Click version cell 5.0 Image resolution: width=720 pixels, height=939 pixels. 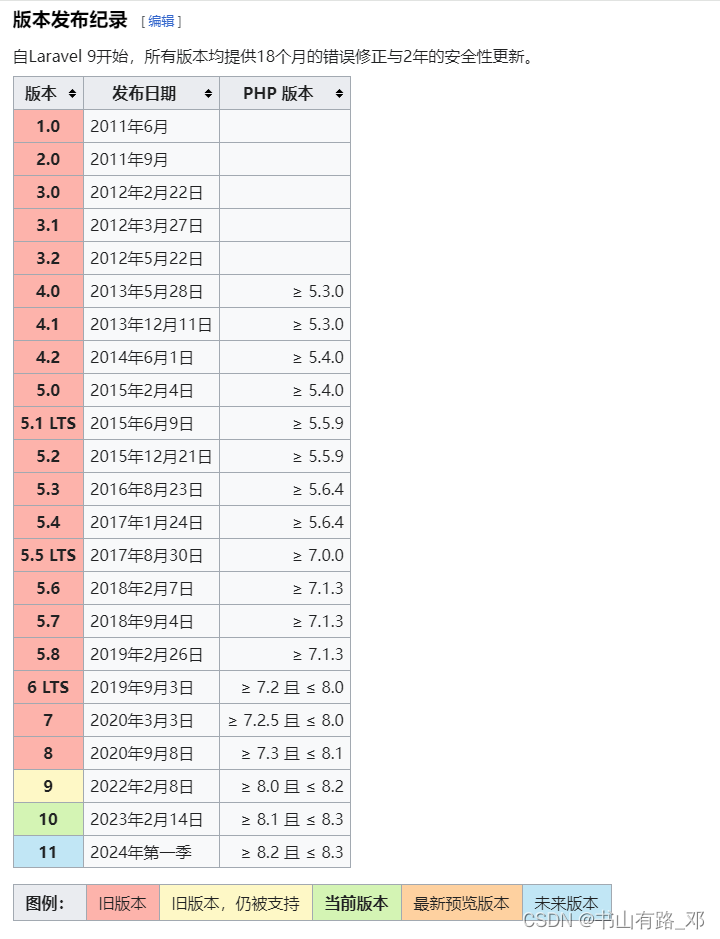click(x=49, y=390)
